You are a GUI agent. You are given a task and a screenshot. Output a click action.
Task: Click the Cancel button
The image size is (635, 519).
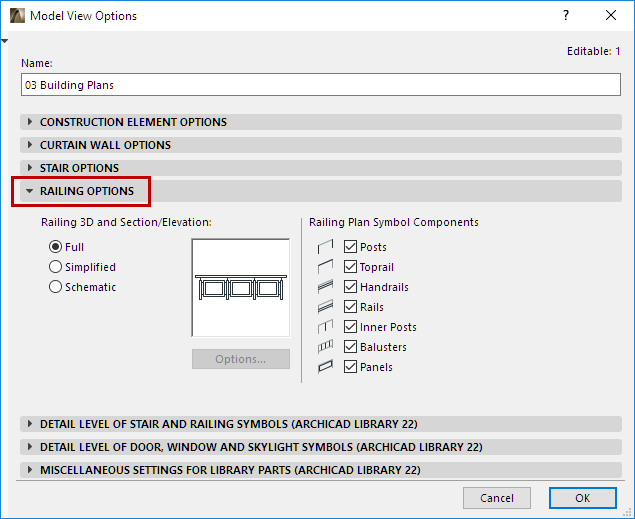coord(497,498)
